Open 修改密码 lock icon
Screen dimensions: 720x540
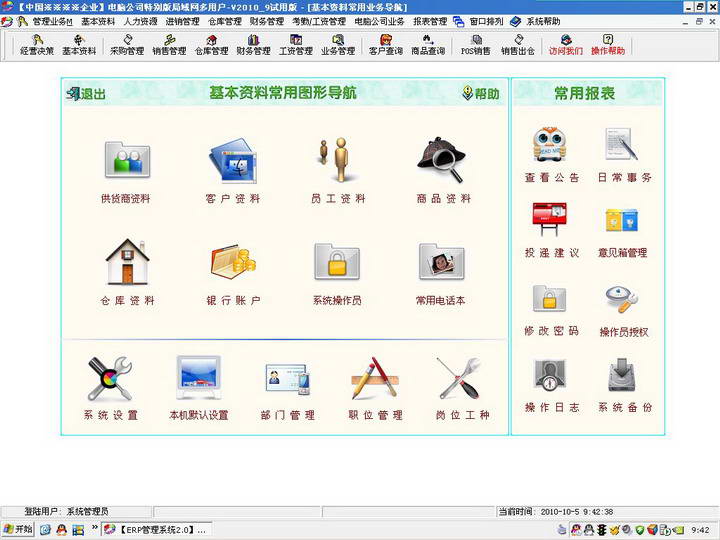pos(550,298)
